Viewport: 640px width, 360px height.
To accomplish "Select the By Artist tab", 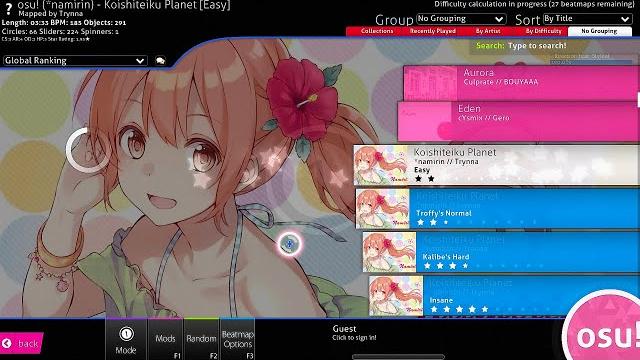I will coord(488,31).
